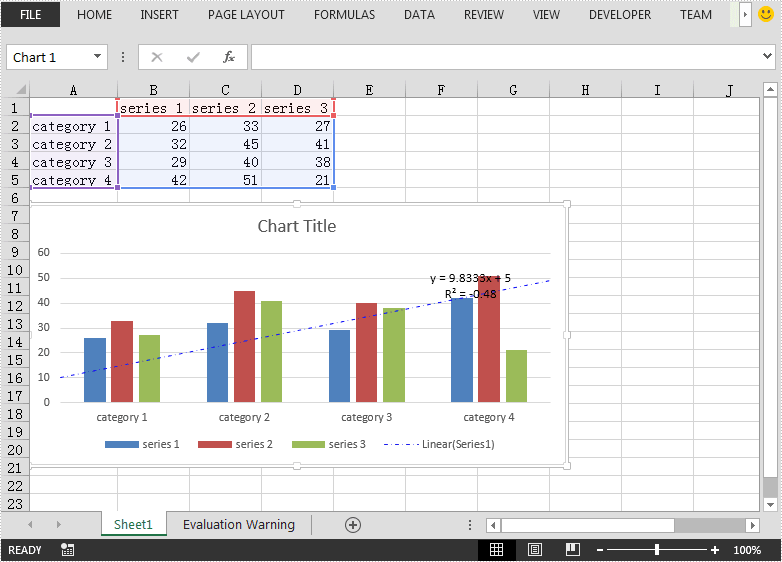
Task: Click the Chart Title text
Action: [297, 226]
